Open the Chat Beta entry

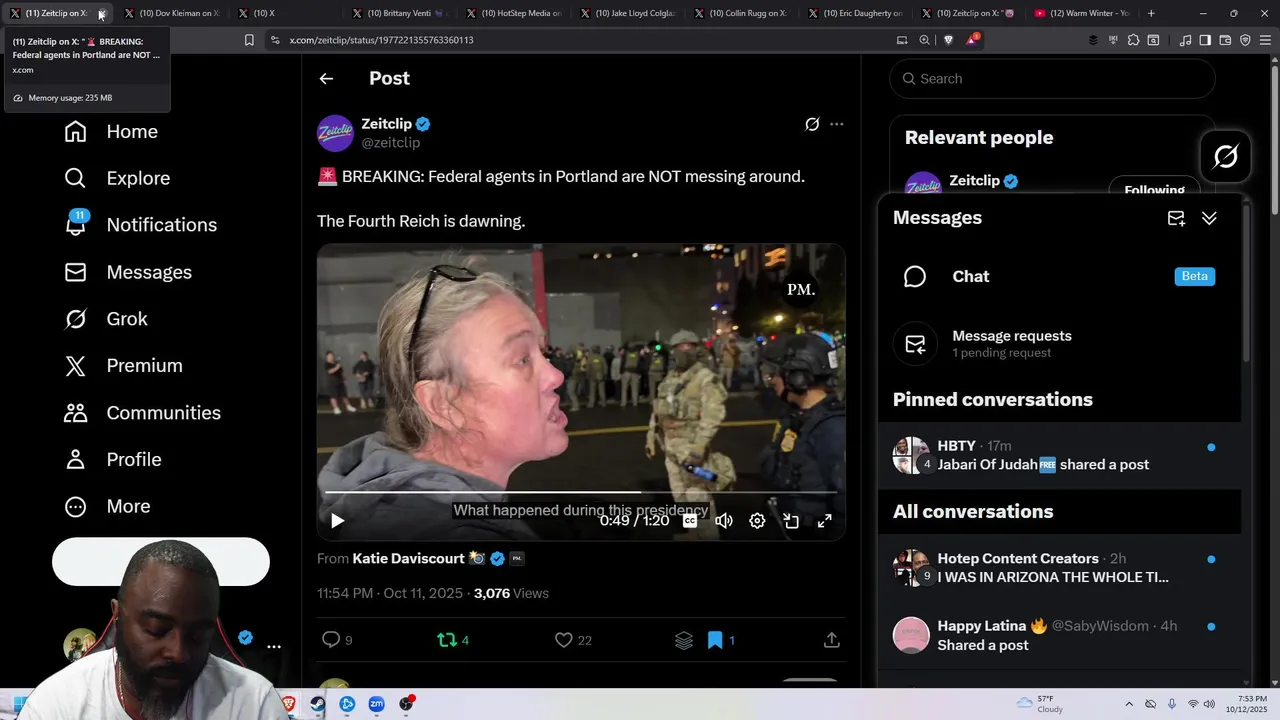click(x=1059, y=276)
